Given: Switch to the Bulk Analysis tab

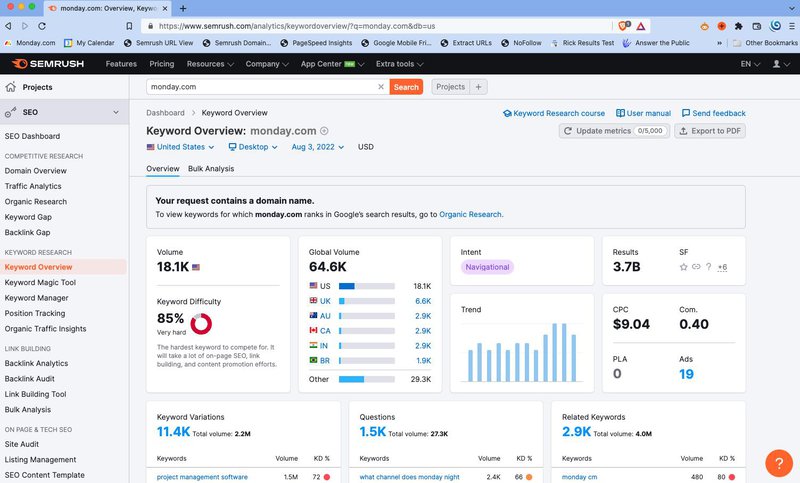Looking at the screenshot, I should coord(211,169).
